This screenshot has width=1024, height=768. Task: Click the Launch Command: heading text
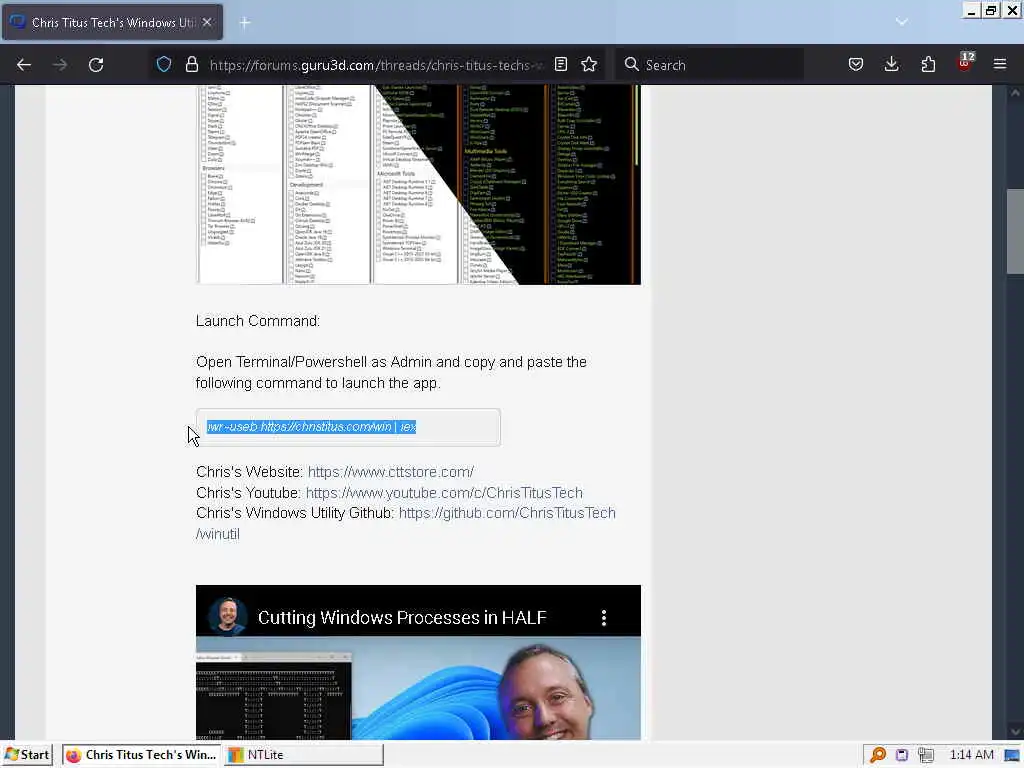pos(258,321)
